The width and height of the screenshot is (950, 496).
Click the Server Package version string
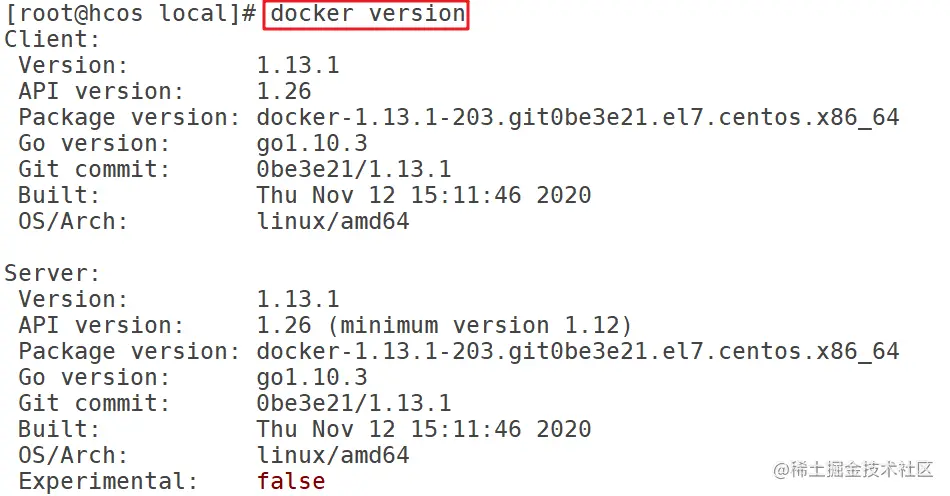pyautogui.click(x=577, y=351)
